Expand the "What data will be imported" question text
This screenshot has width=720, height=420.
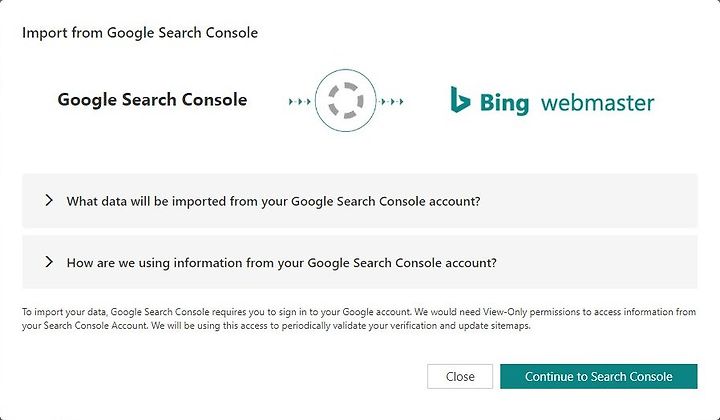[273, 202]
